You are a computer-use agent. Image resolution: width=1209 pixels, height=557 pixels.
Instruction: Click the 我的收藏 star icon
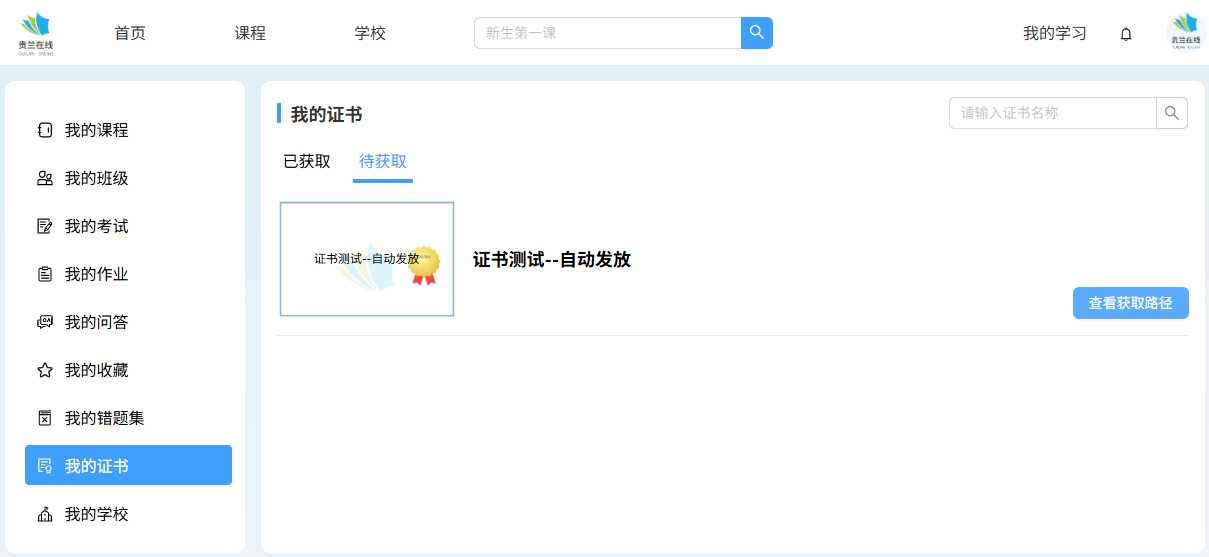pos(44,370)
